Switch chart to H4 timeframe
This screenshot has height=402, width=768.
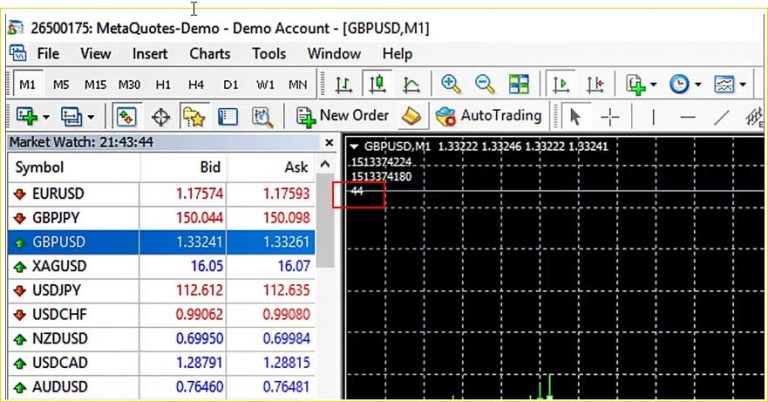point(196,85)
